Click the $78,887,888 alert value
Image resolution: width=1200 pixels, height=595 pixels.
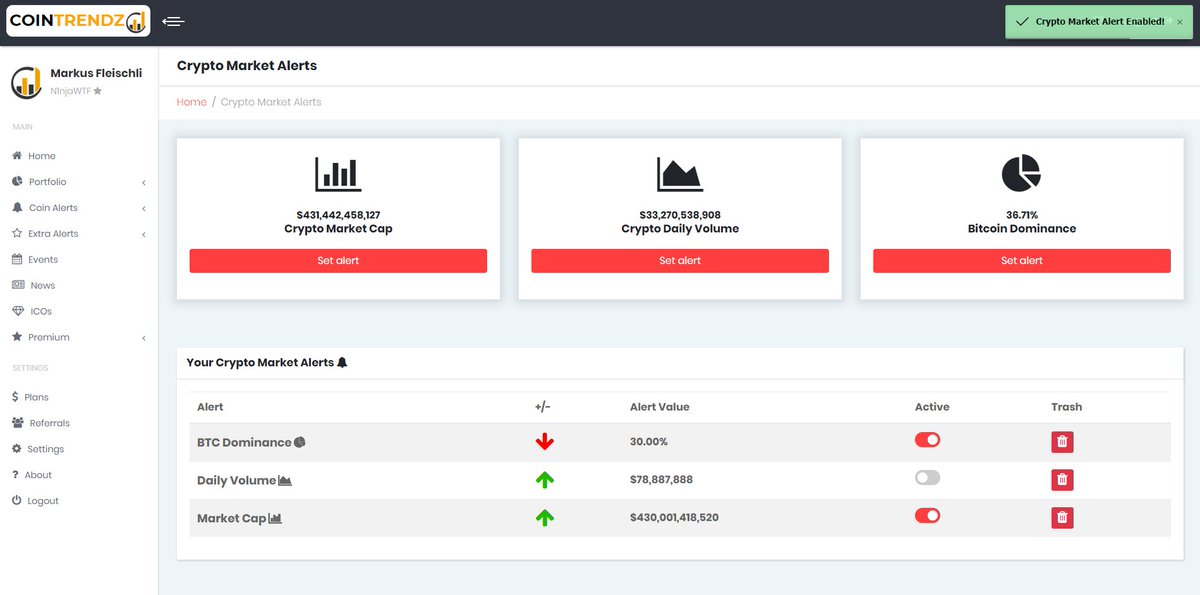[x=661, y=480]
